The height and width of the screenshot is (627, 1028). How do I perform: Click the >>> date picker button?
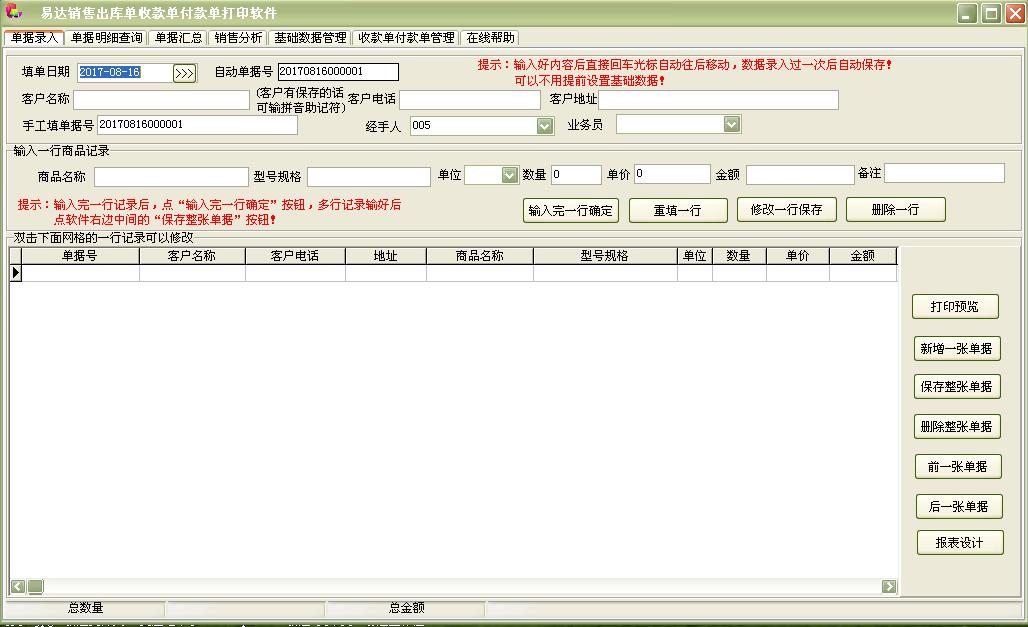(184, 73)
